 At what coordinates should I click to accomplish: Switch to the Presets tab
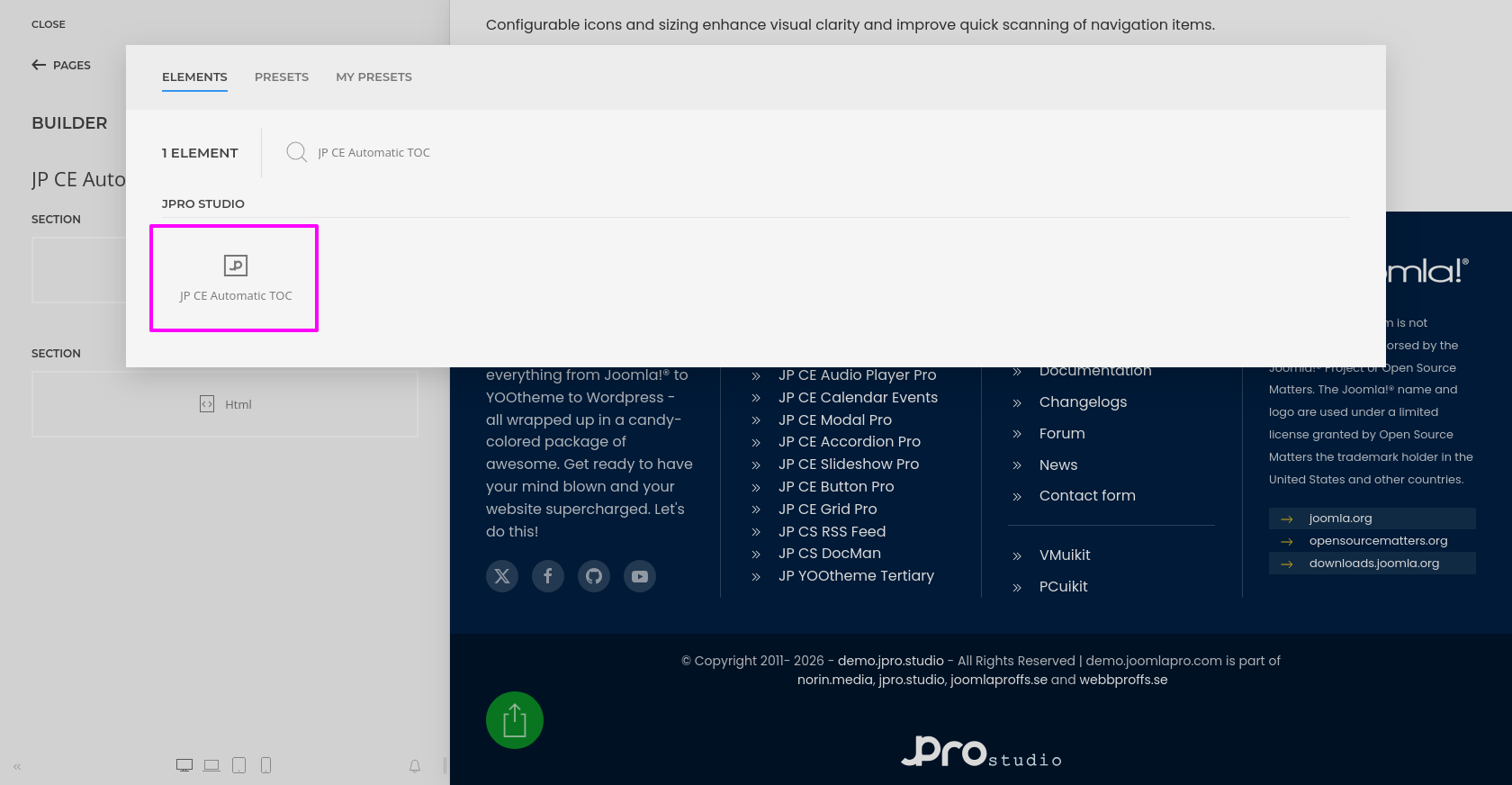tap(281, 77)
